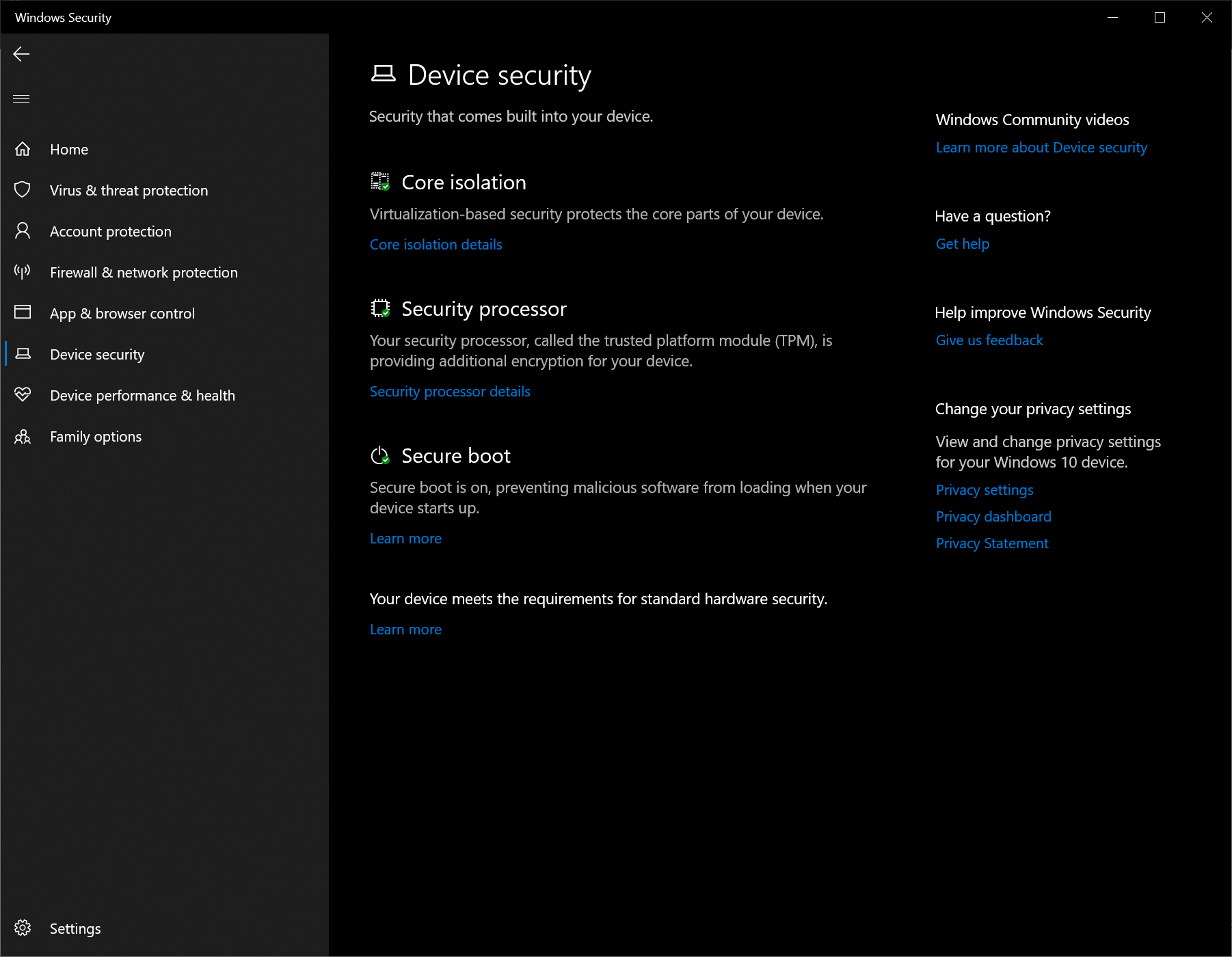Click 'Have a question?' heading

point(993,216)
